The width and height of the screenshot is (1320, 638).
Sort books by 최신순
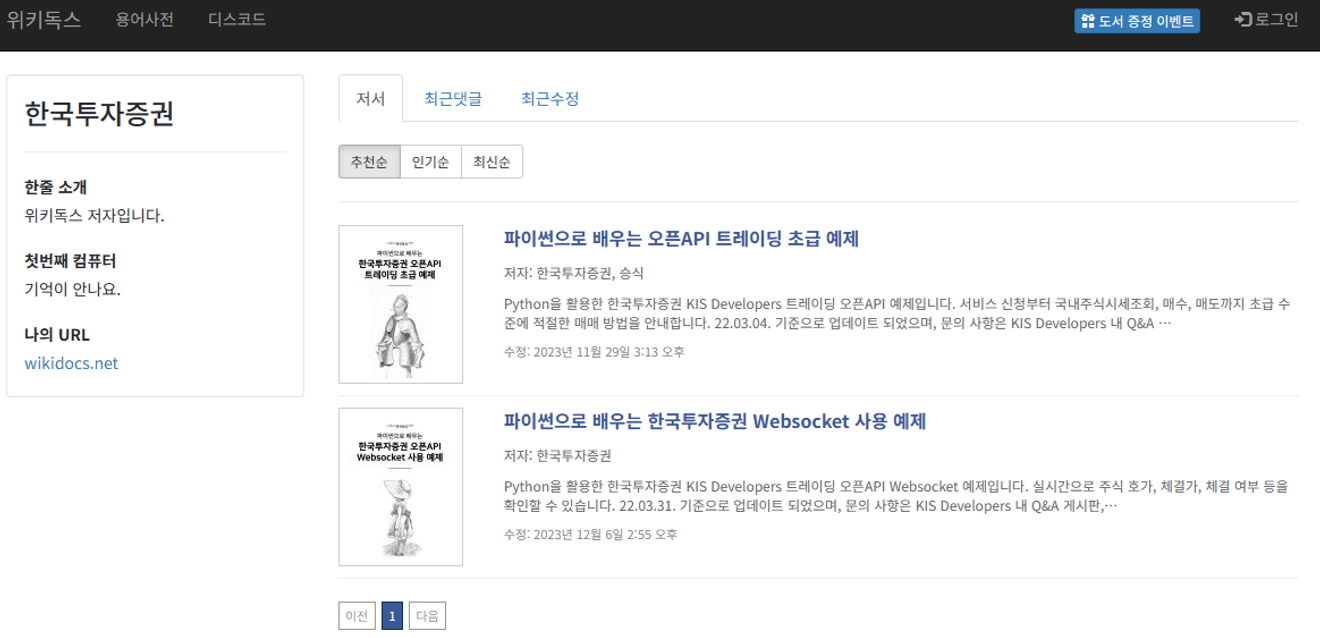492,162
